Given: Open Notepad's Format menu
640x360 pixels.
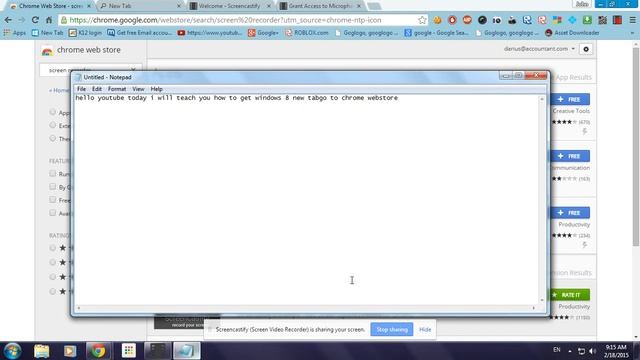Looking at the screenshot, I should point(117,89).
